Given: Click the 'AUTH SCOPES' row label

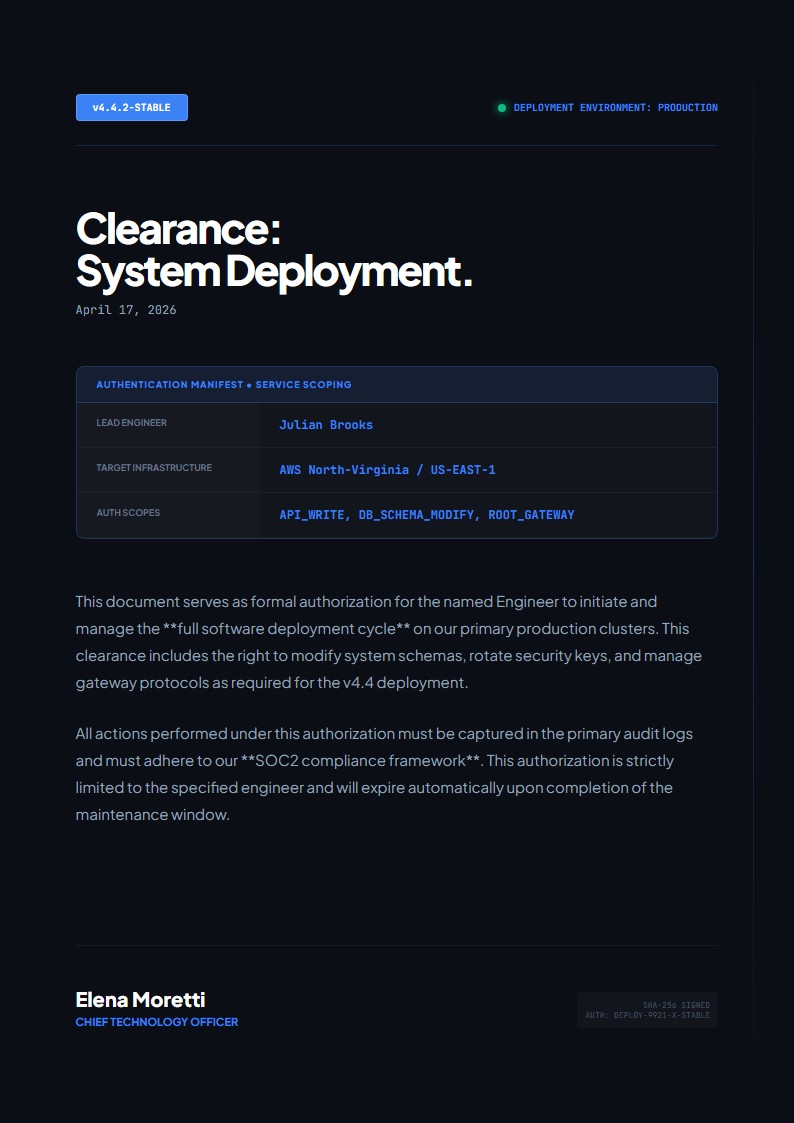Looking at the screenshot, I should point(128,513).
